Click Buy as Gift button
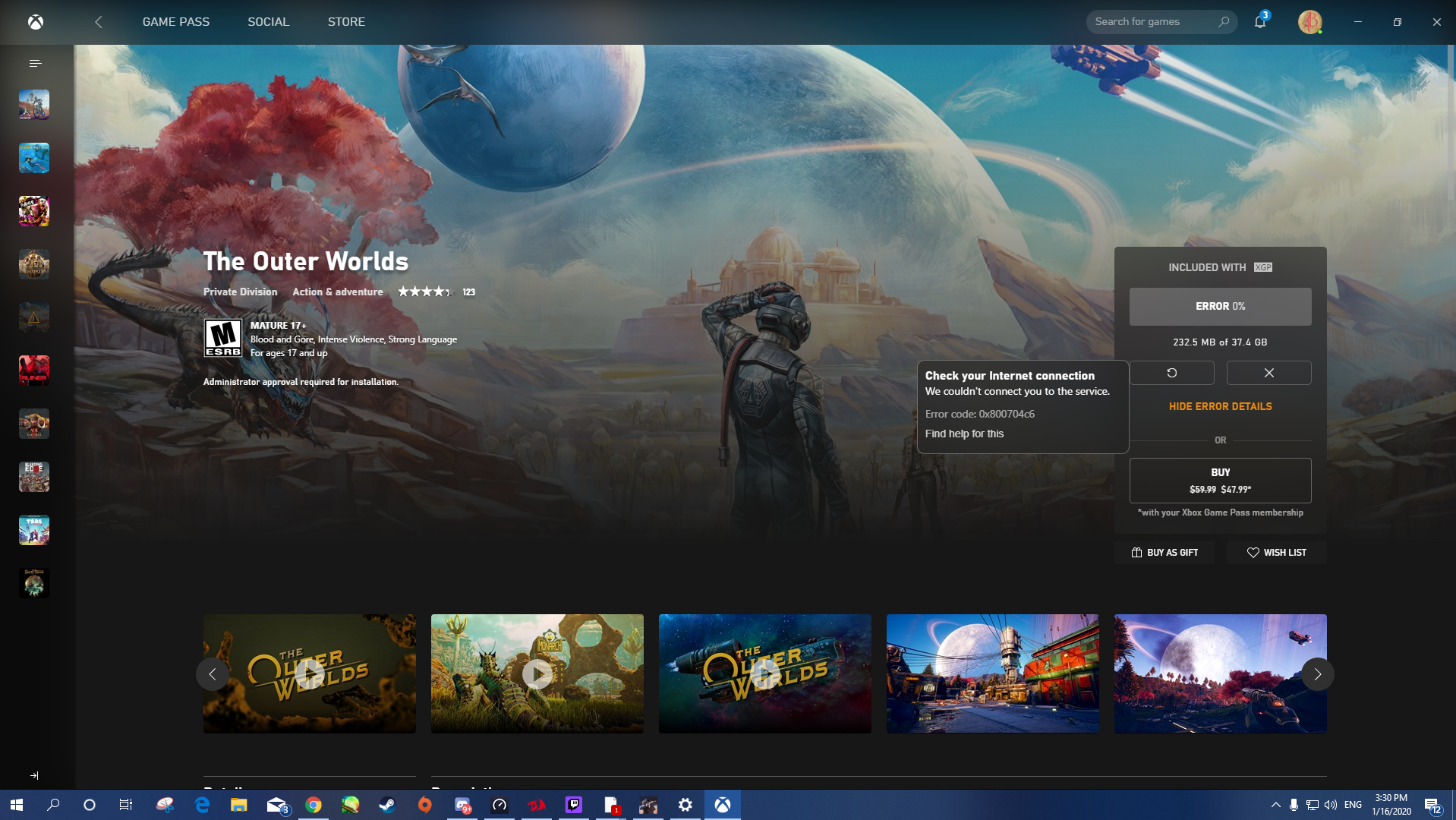 coord(1164,553)
